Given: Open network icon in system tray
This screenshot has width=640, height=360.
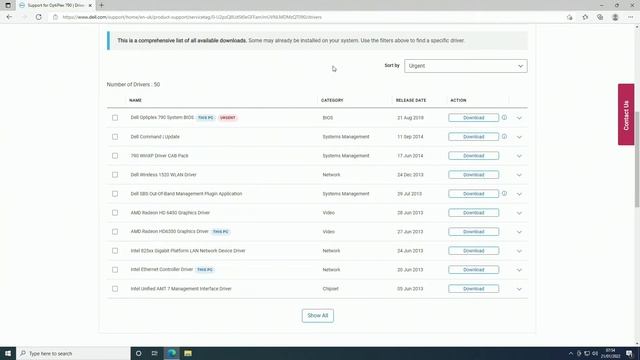Looking at the screenshot, I should [587, 353].
